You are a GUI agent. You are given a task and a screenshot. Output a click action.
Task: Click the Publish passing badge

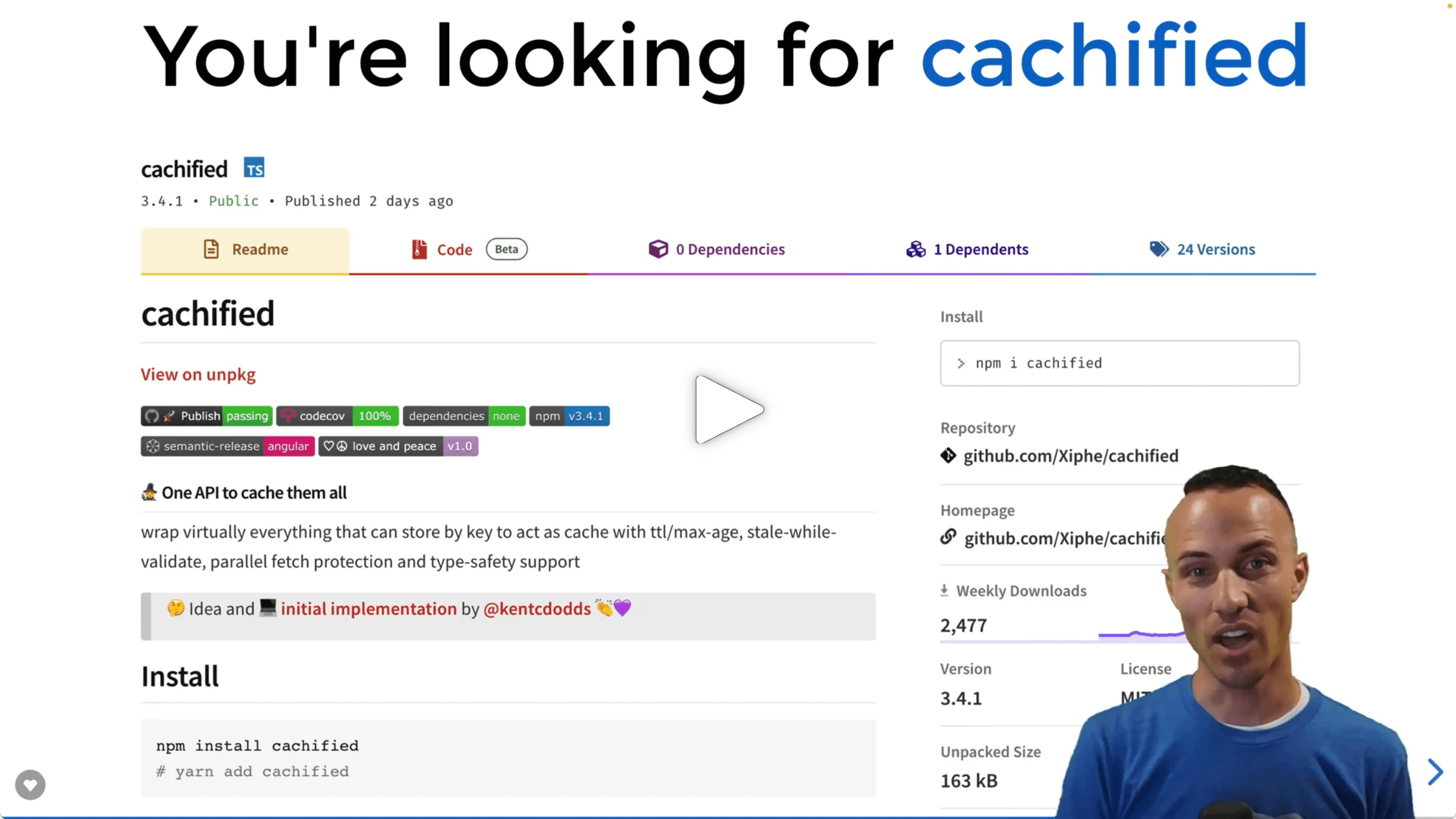click(206, 416)
